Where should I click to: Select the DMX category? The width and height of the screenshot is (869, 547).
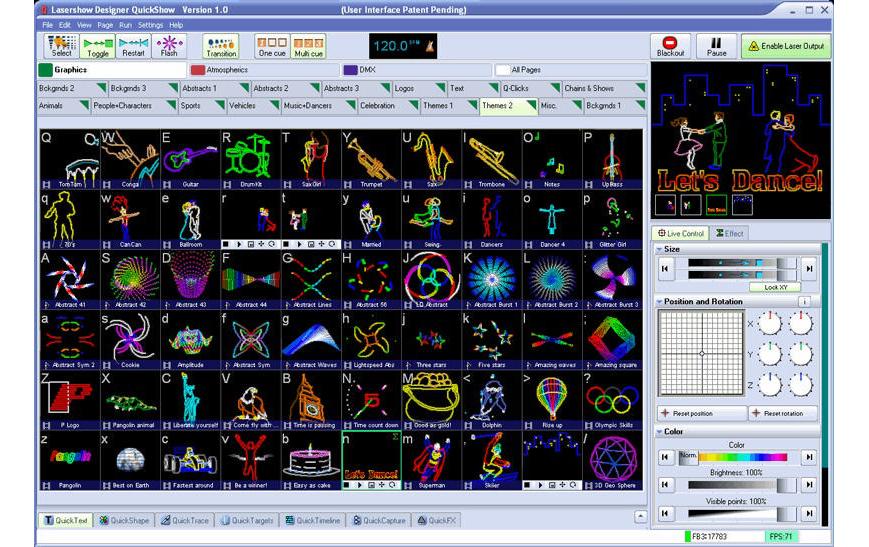pos(417,70)
